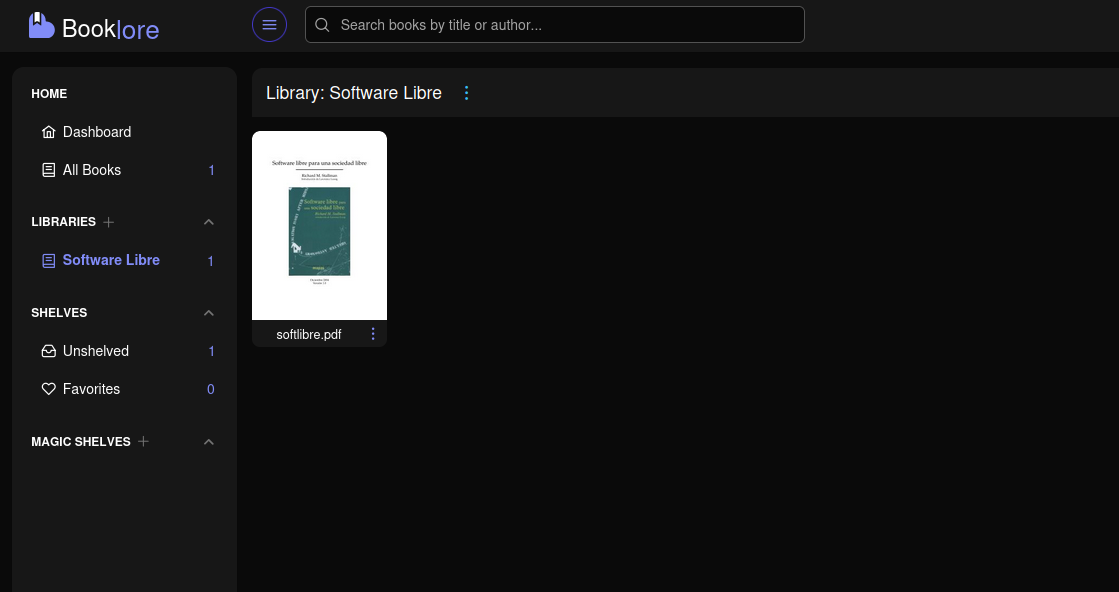Open the Dashboard page
Image resolution: width=1119 pixels, height=592 pixels.
pos(97,132)
